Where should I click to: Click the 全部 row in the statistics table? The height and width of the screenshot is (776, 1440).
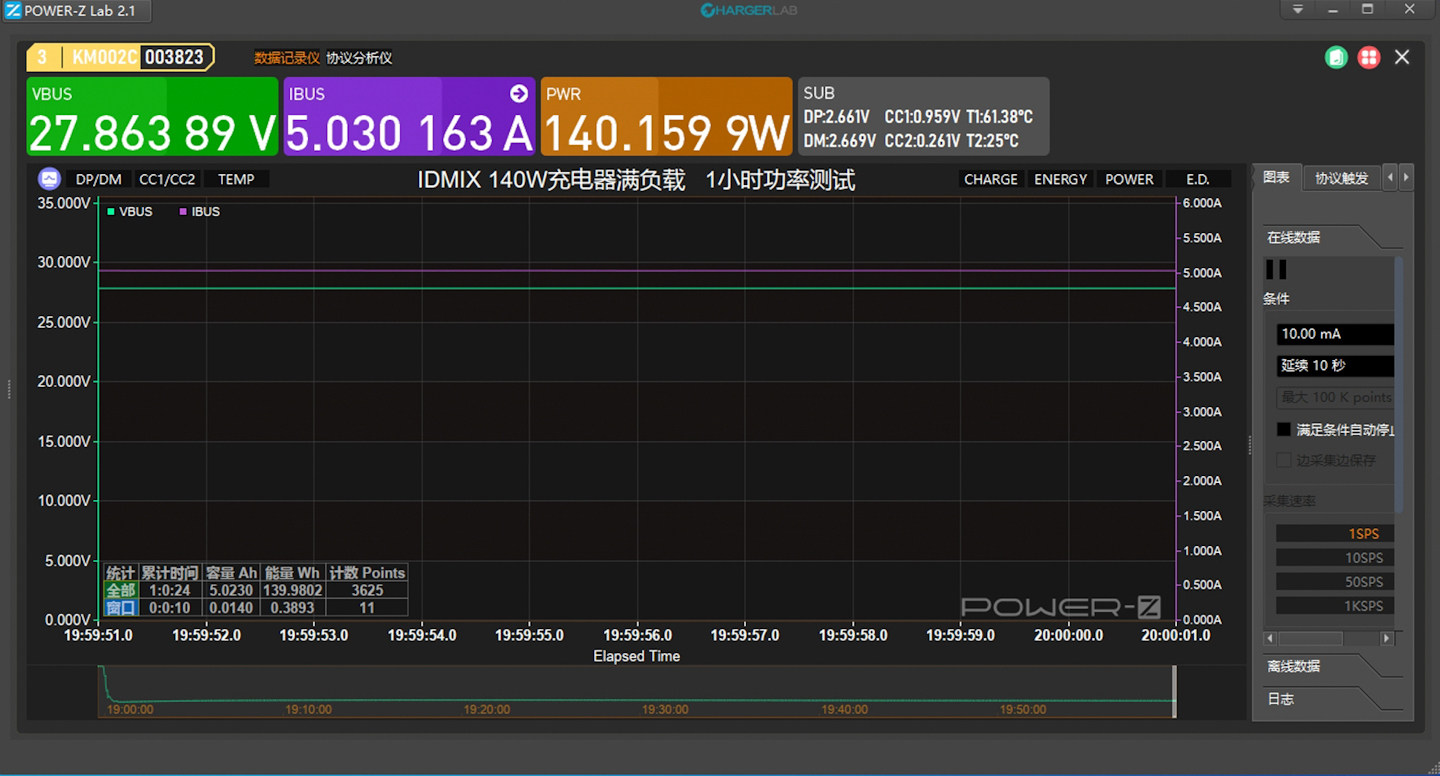(256, 590)
